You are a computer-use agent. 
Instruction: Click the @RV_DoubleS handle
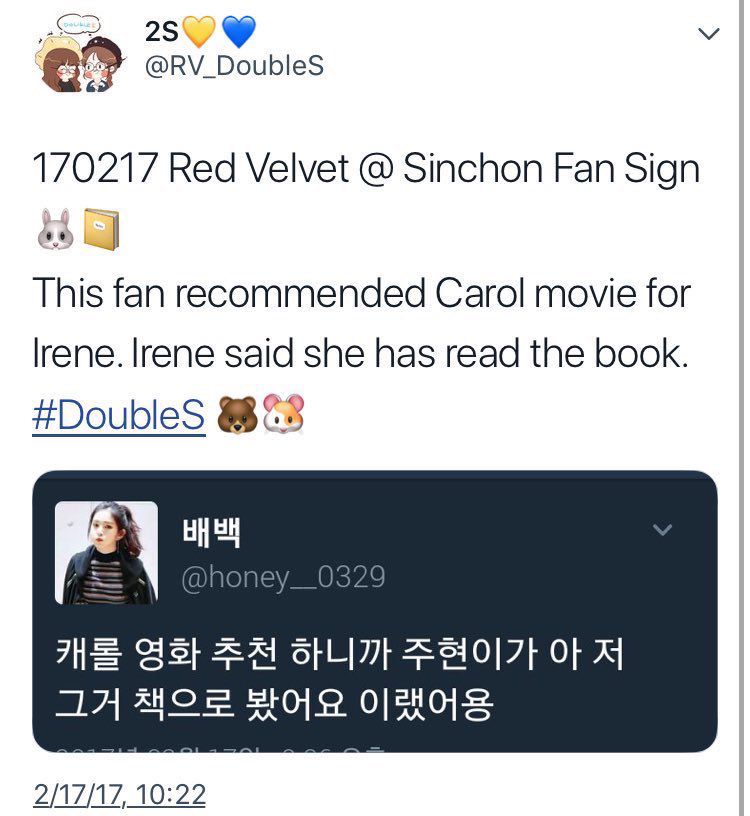point(234,66)
